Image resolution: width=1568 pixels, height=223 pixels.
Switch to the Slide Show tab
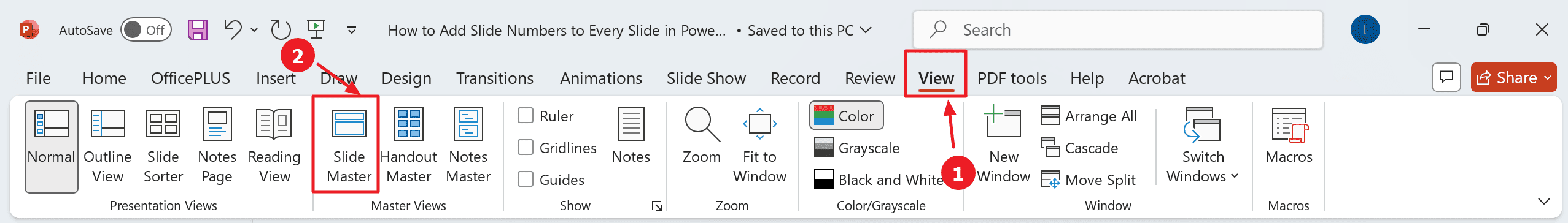point(706,78)
